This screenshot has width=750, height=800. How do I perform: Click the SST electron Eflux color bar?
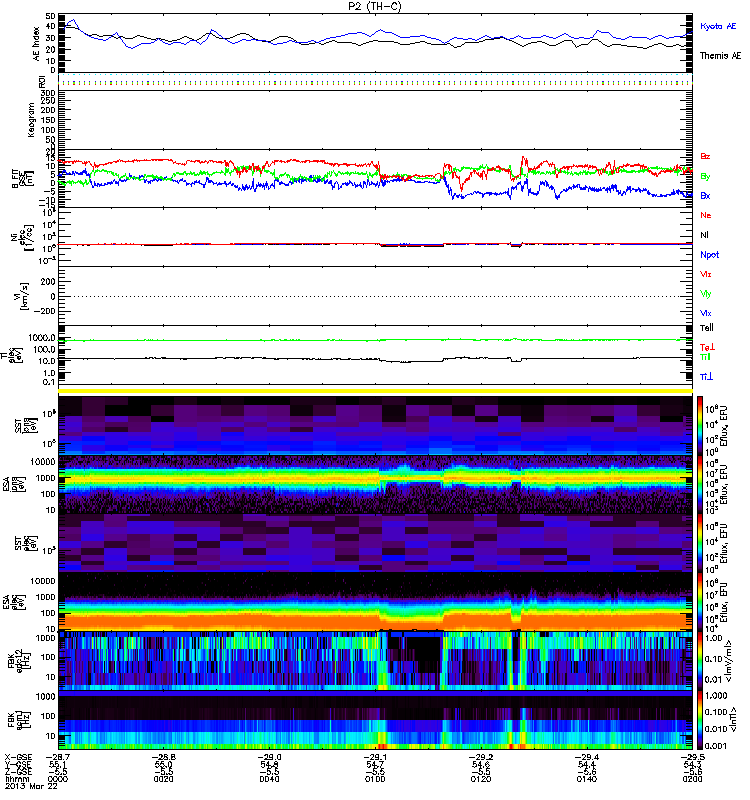700,543
